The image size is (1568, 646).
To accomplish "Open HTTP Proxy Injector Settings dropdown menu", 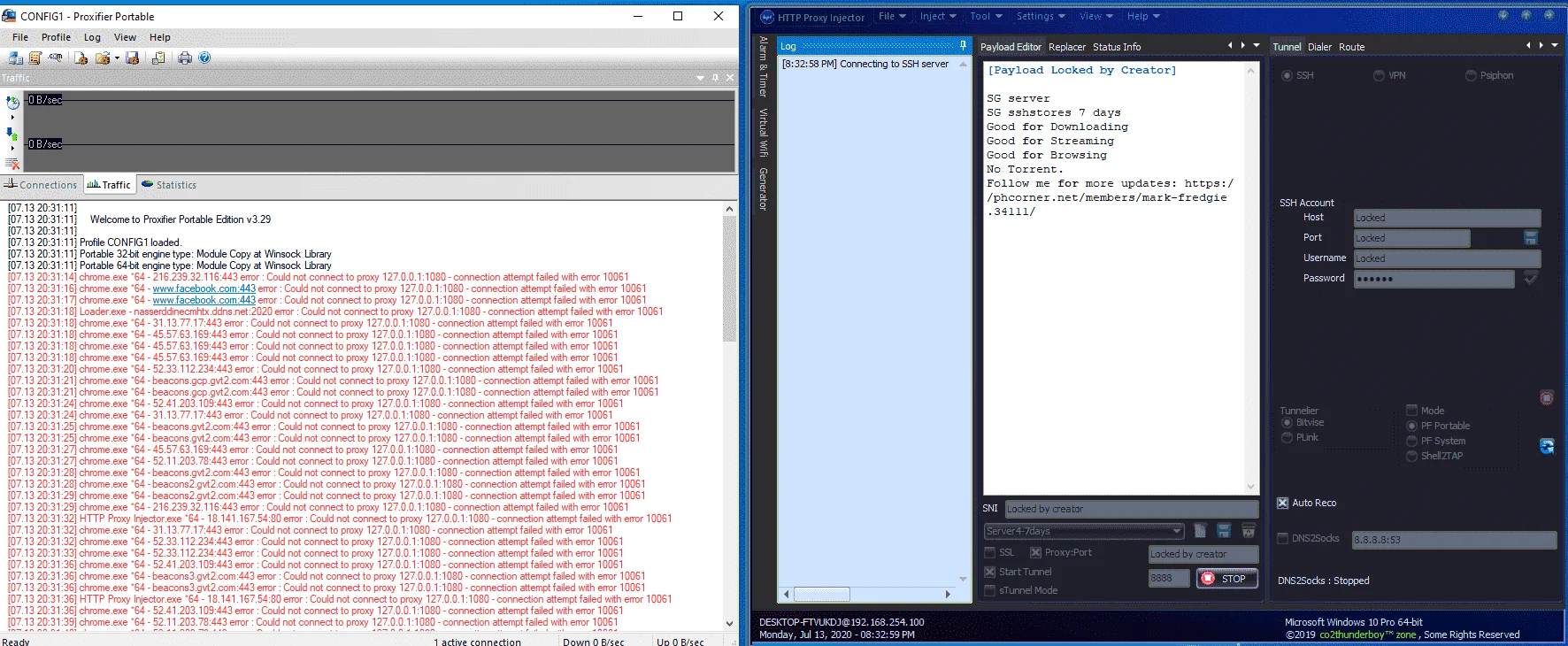I will tap(1041, 16).
